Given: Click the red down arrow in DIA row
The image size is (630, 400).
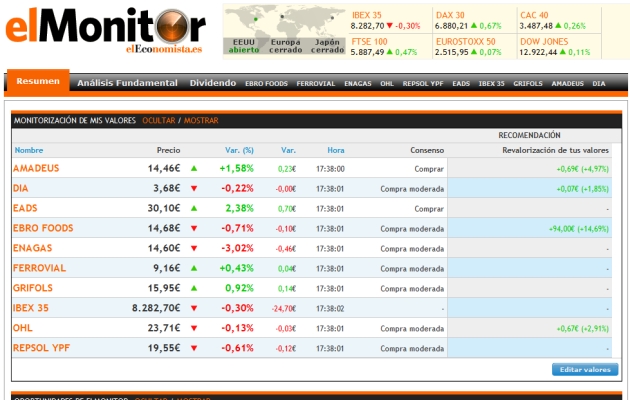Looking at the screenshot, I should [x=194, y=188].
